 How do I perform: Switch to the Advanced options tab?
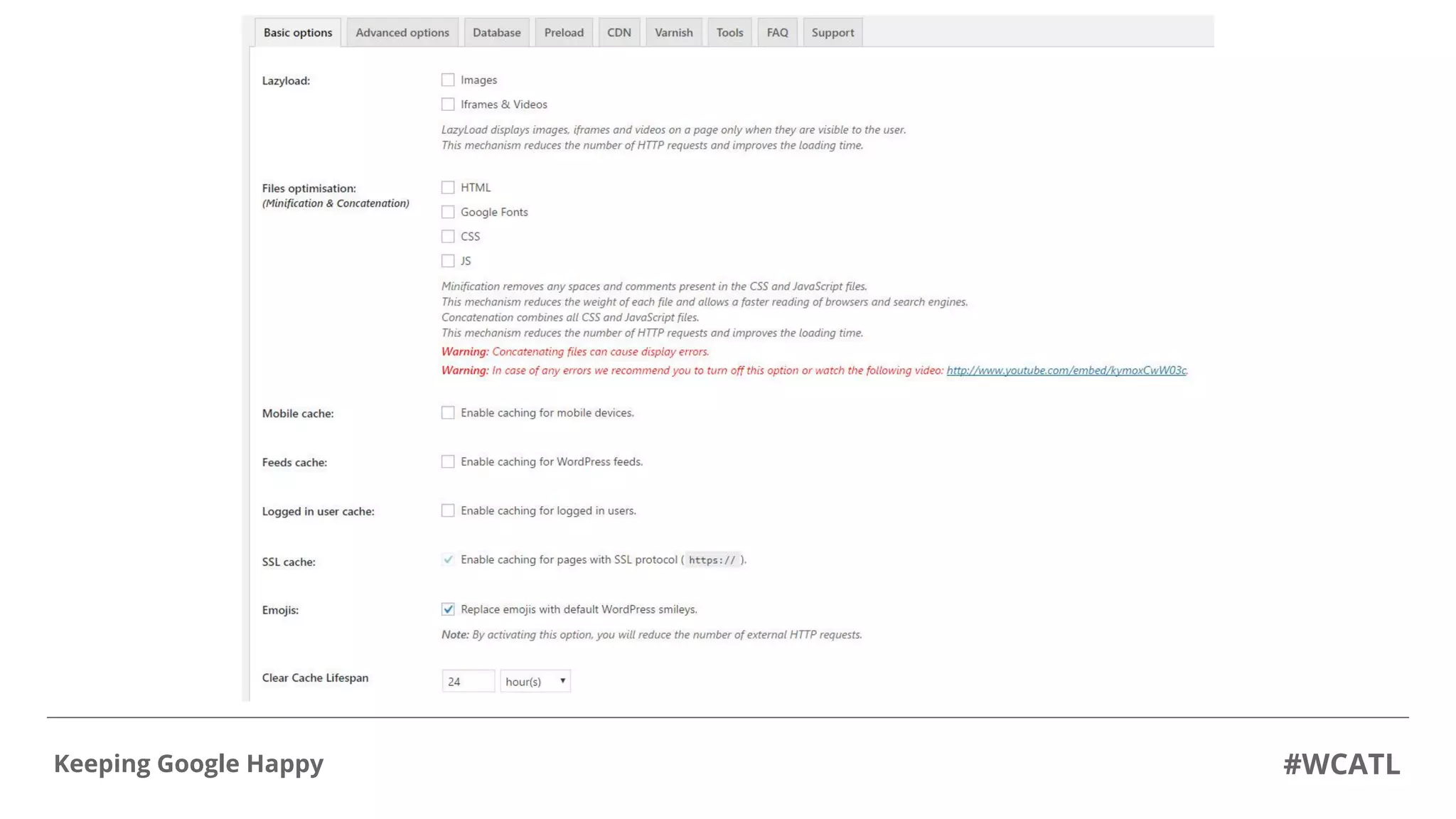tap(402, 33)
